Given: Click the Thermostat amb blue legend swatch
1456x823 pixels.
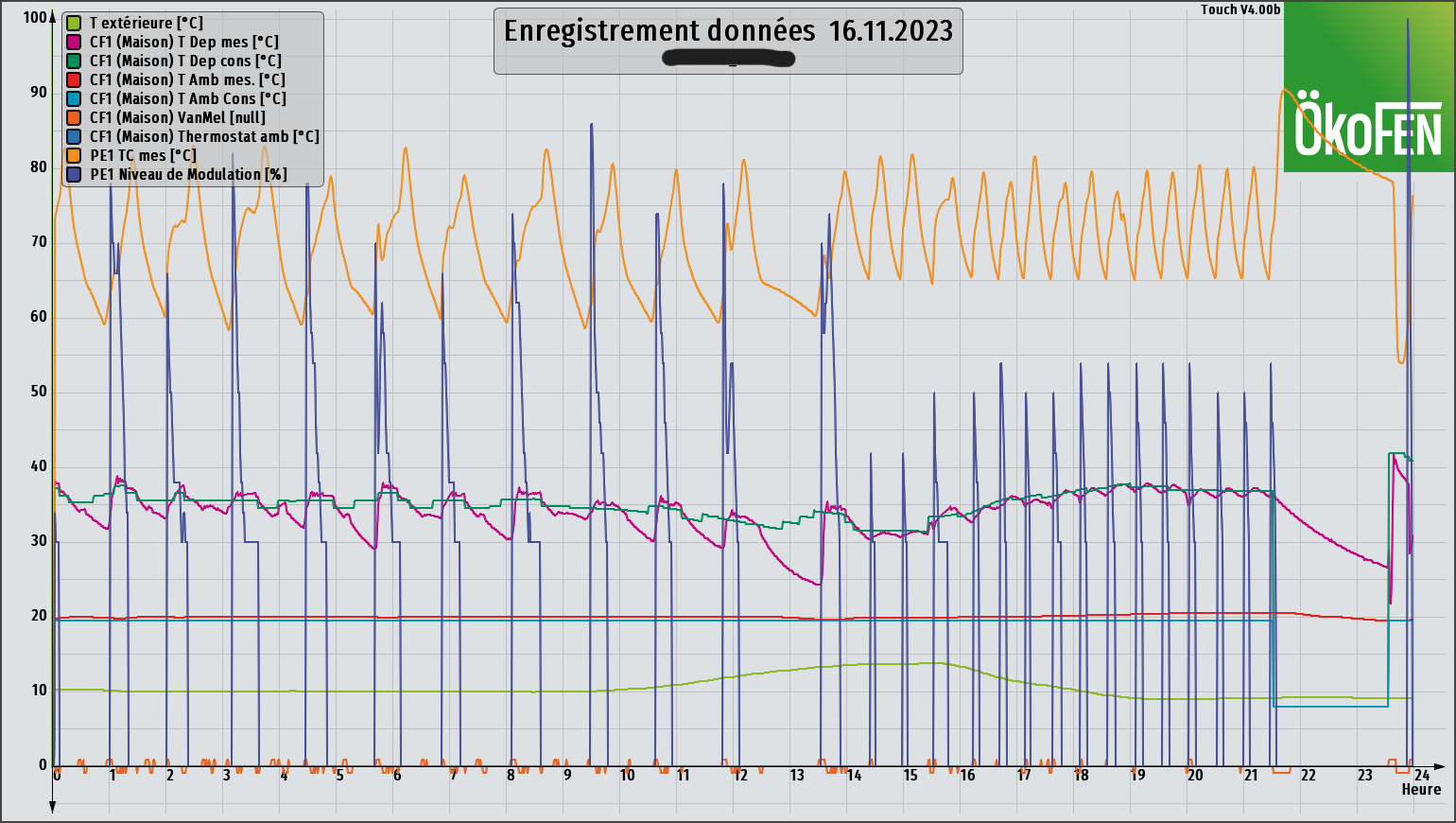Looking at the screenshot, I should tap(74, 136).
